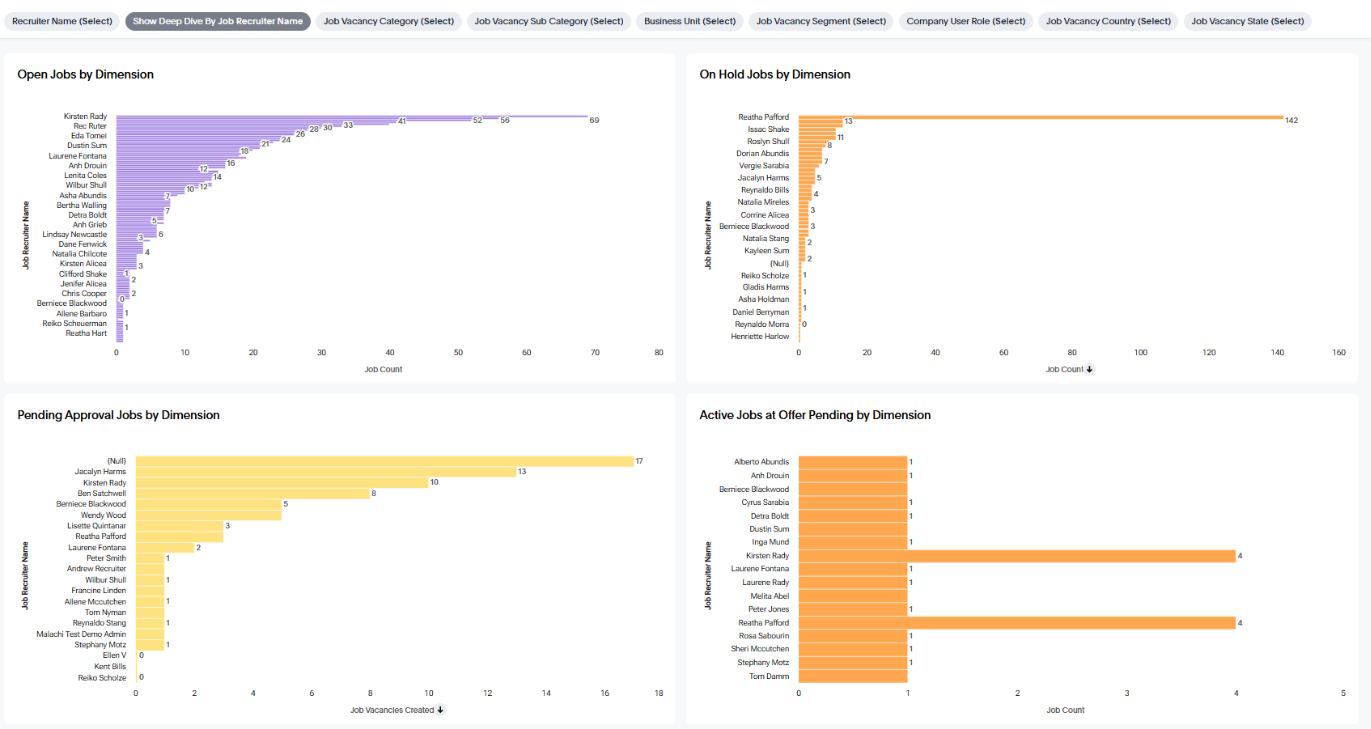Open the Job Vacancy State filter
1371x729 pixels.
click(1246, 20)
